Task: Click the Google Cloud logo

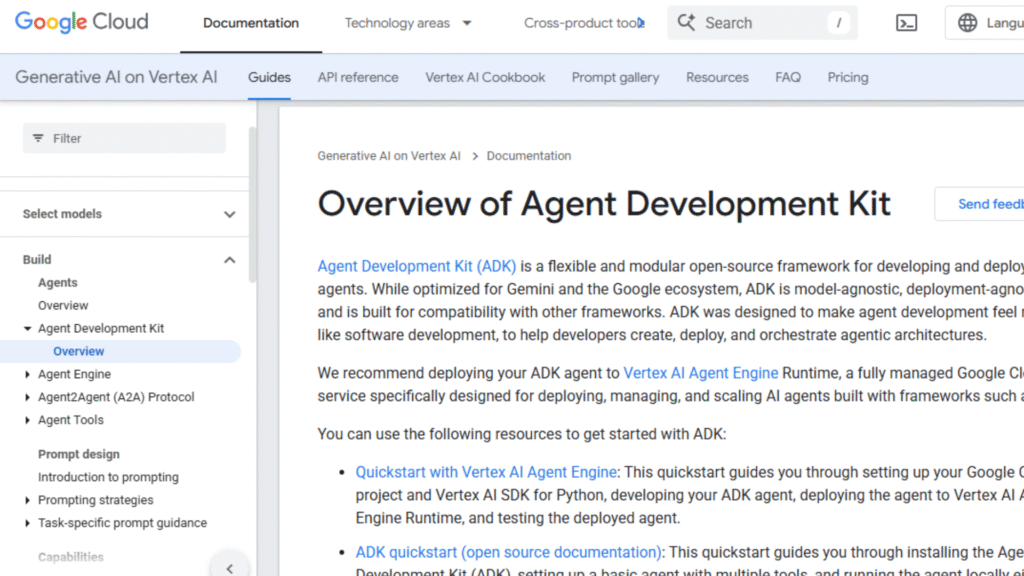Action: [x=82, y=22]
